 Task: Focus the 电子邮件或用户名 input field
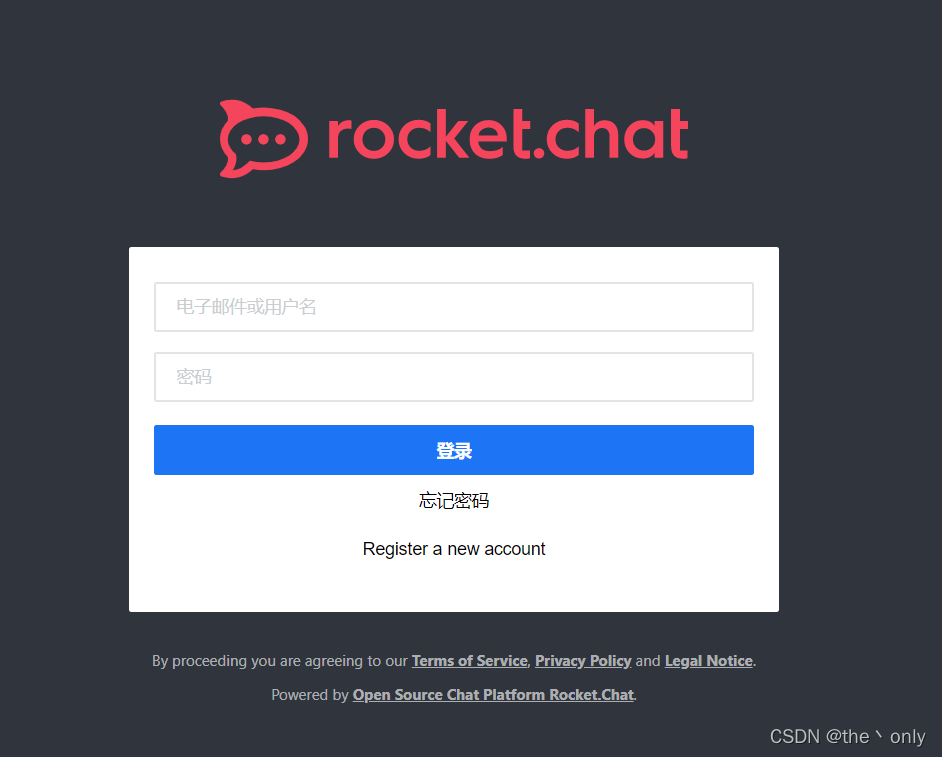(x=454, y=307)
